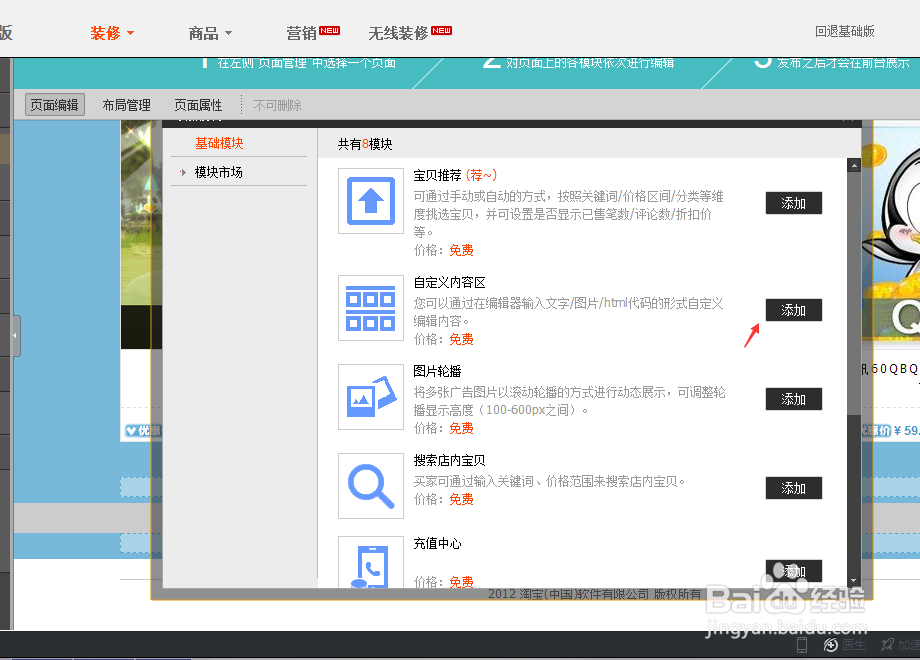Viewport: 920px width, 660px height.
Task: Click the module list scrollbar thumb
Action: click(854, 293)
